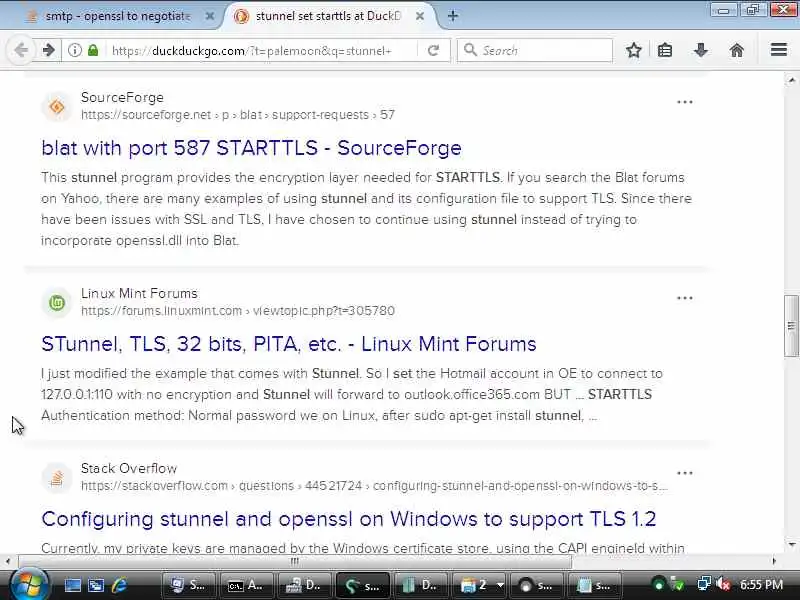Click the sourceforge.net support-requests URL breadcrumb
Viewport: 800px width, 600px height.
pos(238,115)
